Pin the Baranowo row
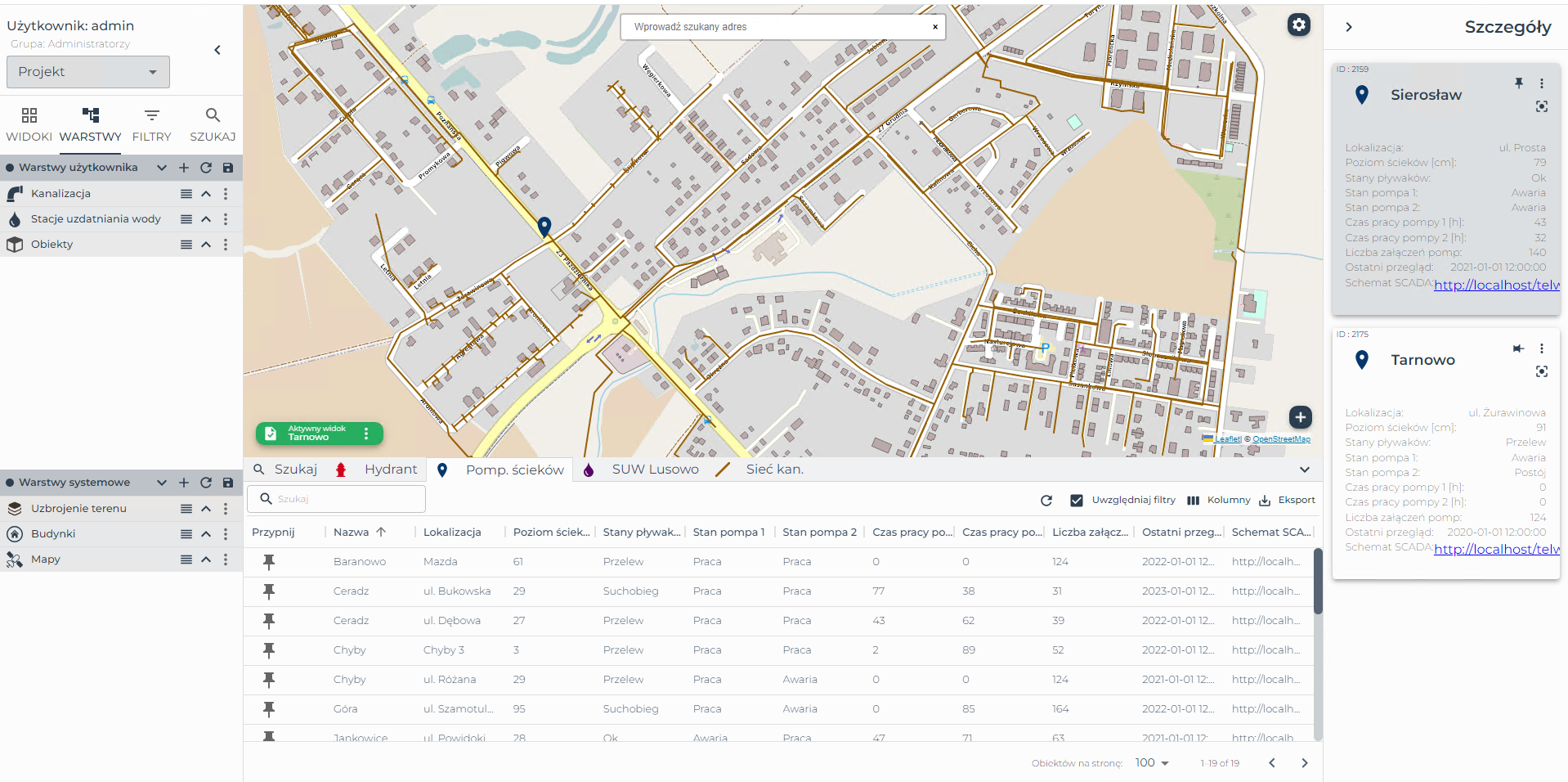Screen dimensions: 1568x782 pyautogui.click(x=269, y=561)
